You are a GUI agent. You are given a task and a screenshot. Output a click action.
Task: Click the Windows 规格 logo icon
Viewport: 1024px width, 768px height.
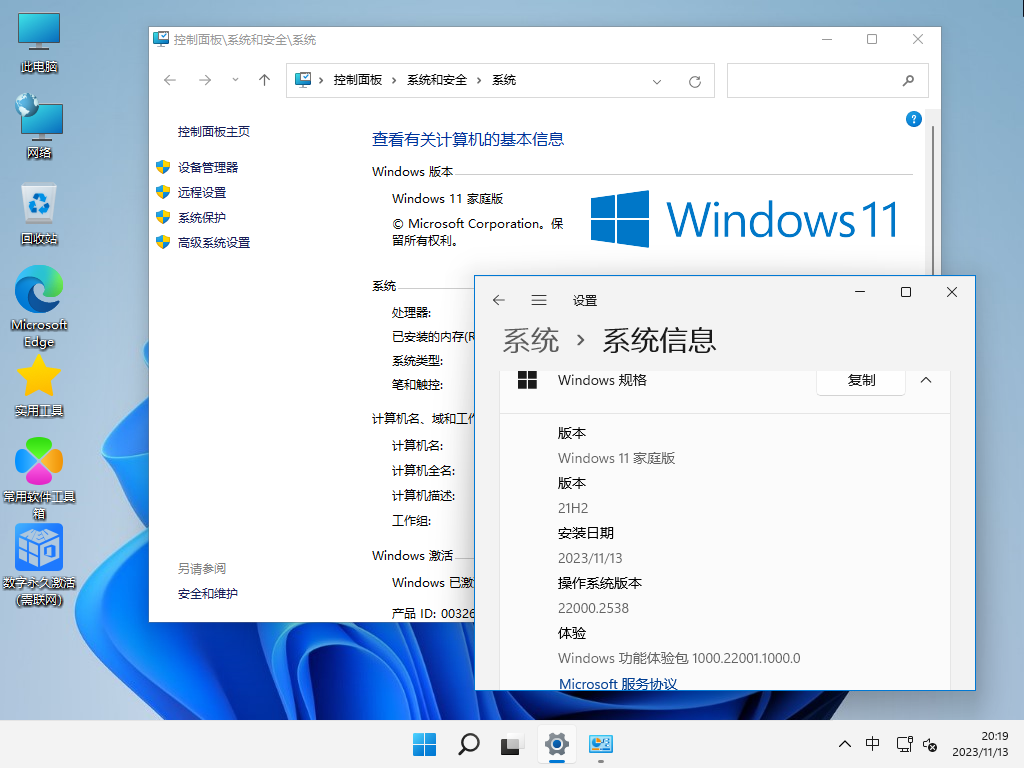click(527, 379)
